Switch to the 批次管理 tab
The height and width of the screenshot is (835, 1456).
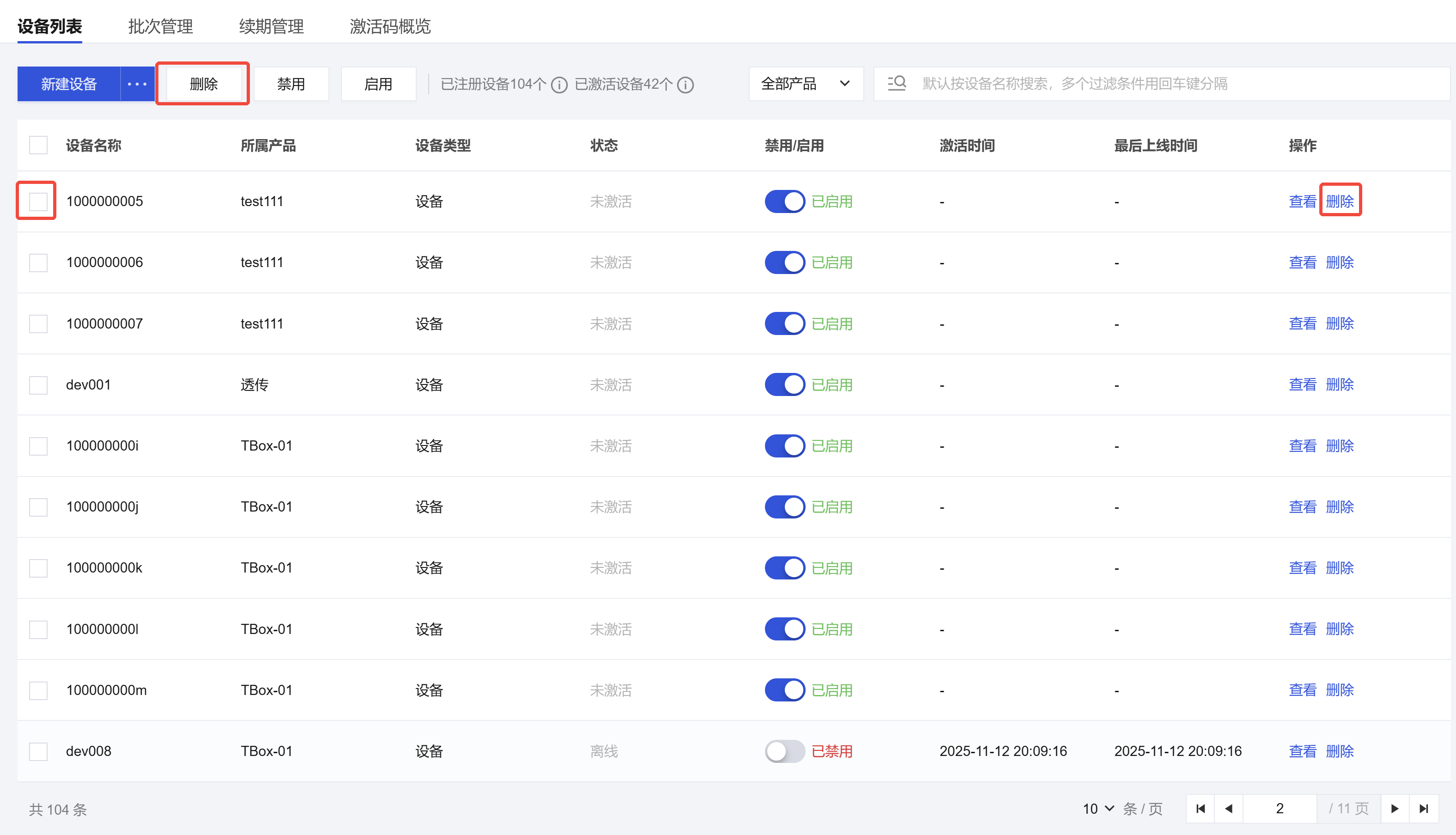[160, 26]
